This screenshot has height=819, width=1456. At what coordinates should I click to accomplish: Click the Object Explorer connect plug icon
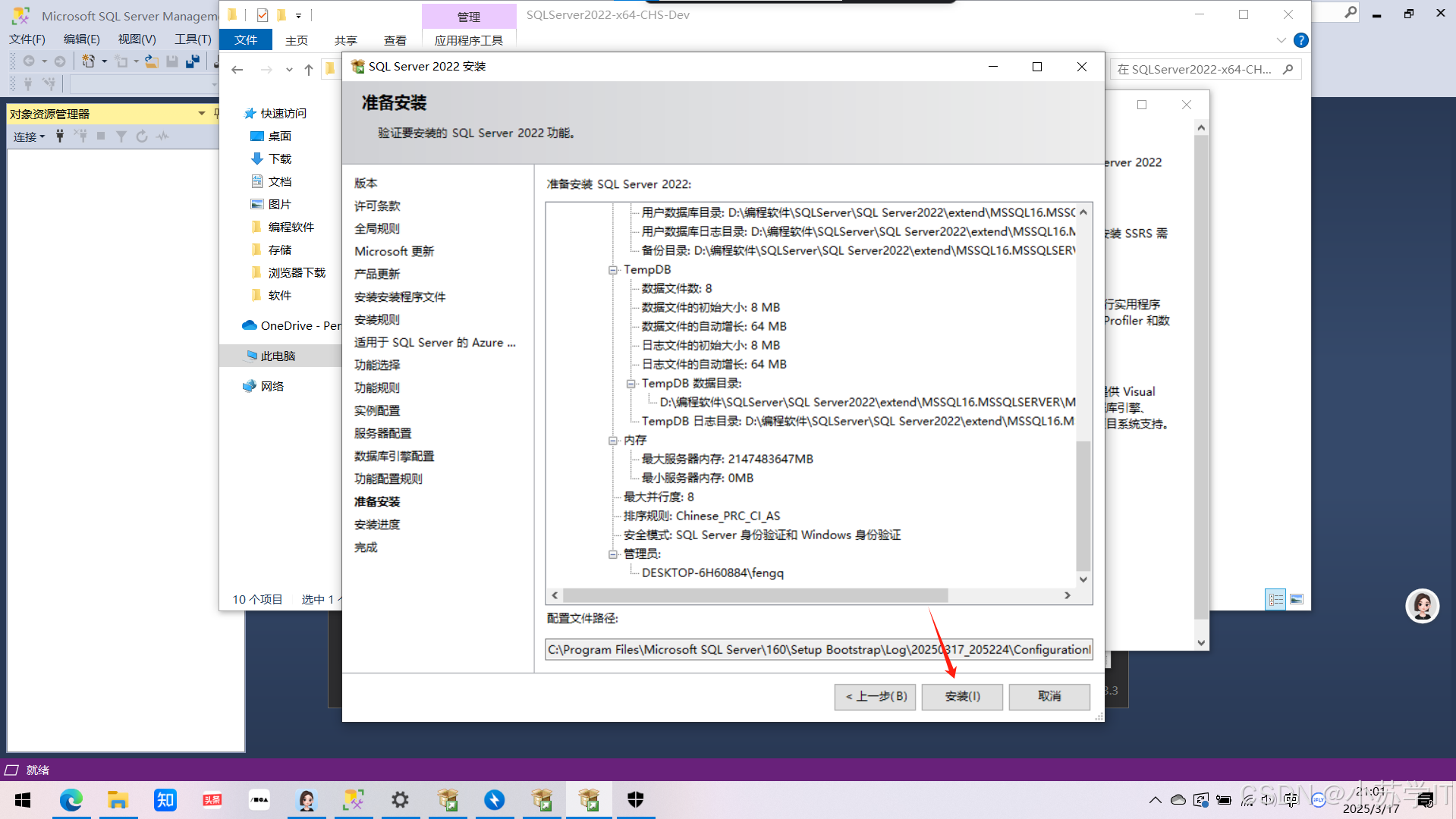[60, 136]
